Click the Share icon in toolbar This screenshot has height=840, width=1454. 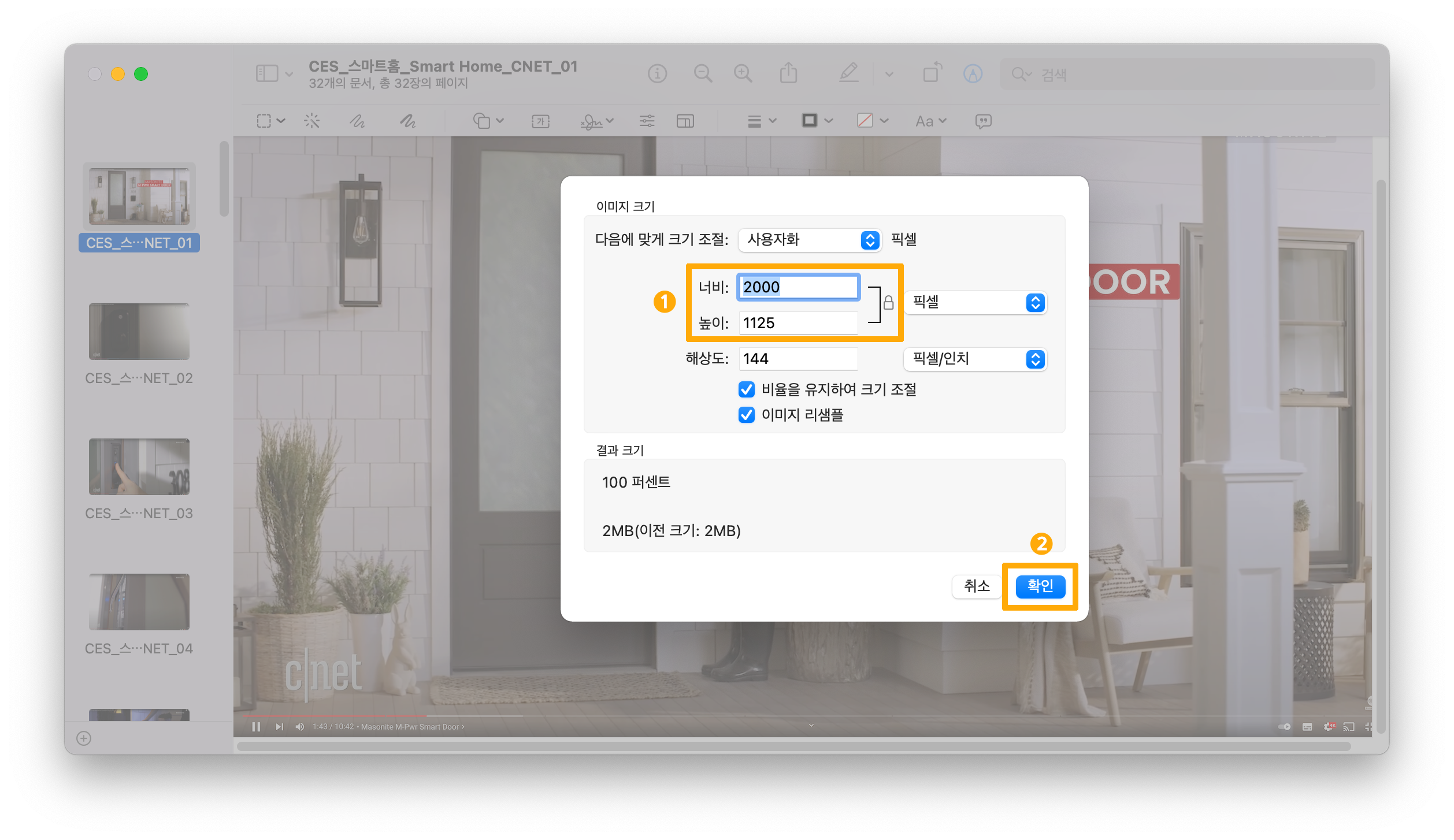788,73
